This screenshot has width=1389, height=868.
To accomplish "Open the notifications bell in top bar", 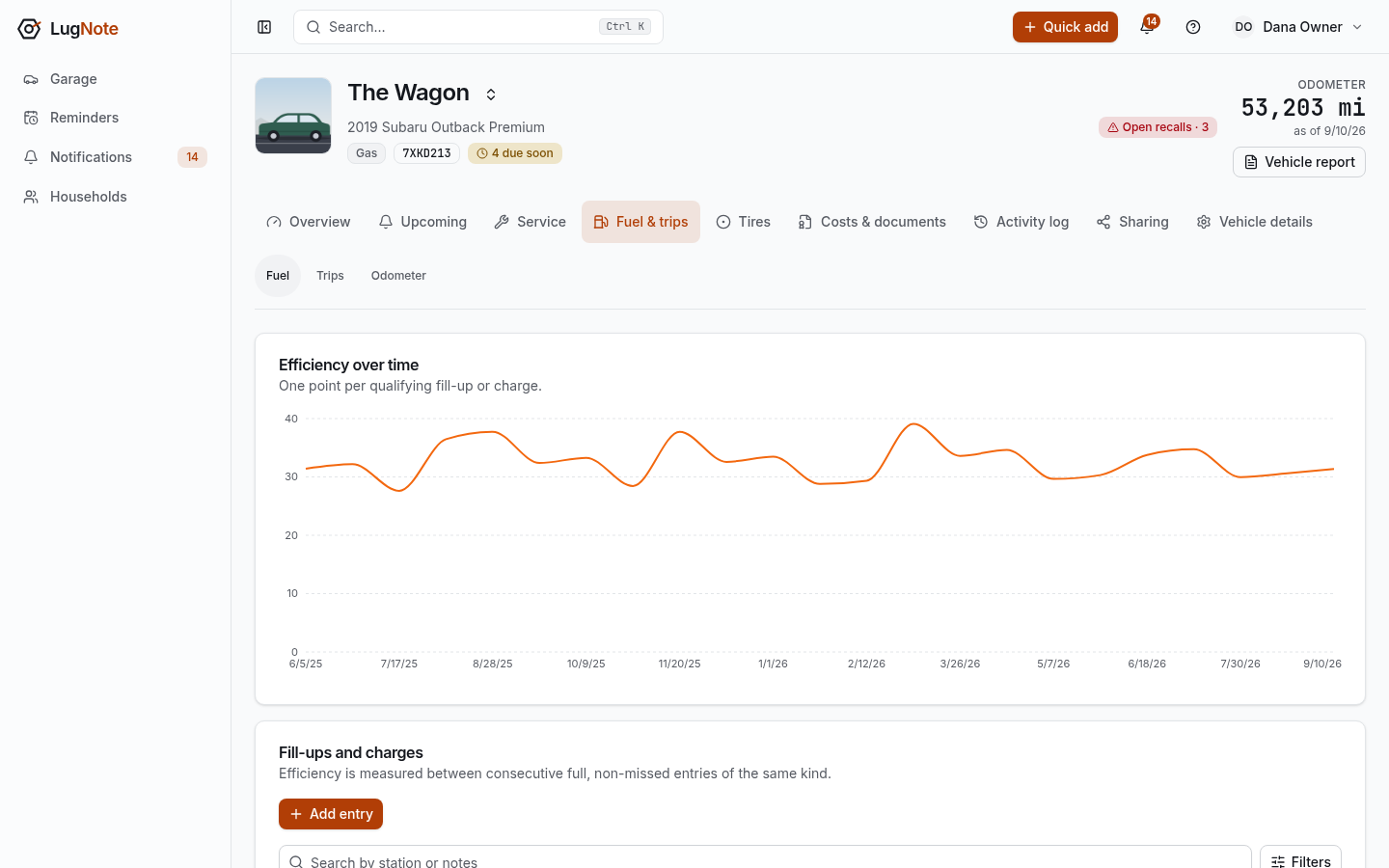I will 1147,27.
